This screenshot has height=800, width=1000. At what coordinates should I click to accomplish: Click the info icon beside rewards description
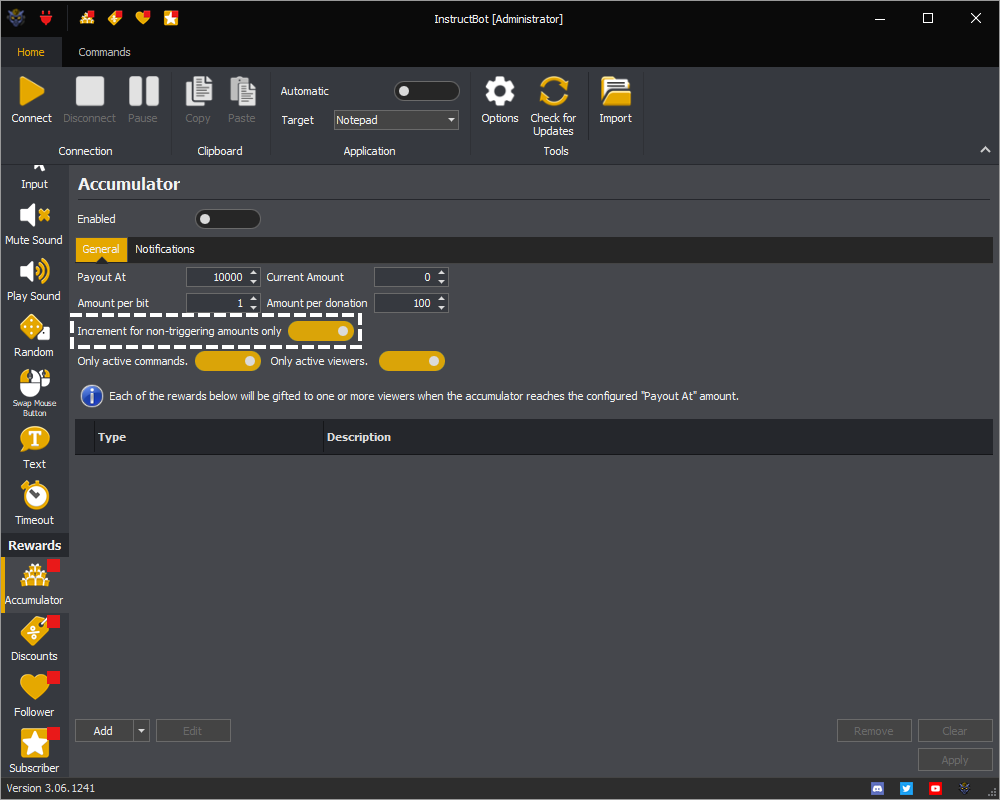tap(92, 396)
